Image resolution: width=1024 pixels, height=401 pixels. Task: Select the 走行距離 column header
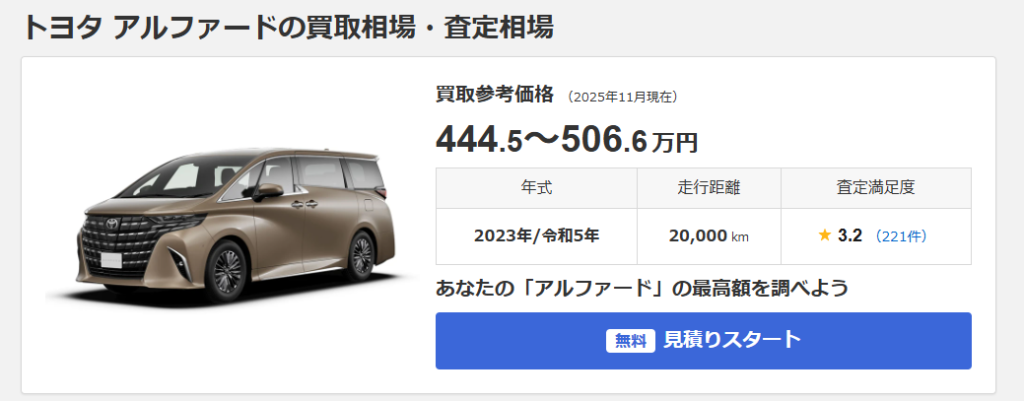click(x=709, y=188)
